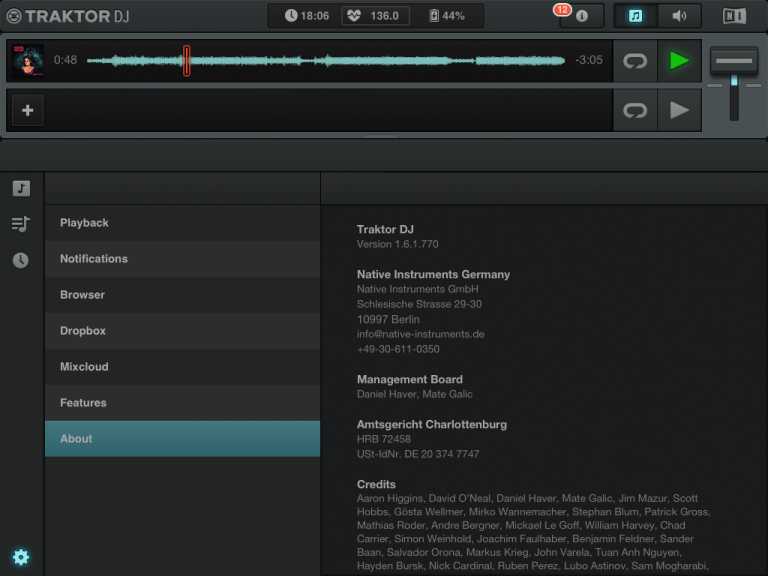Toggle the speaker volume button

click(x=679, y=16)
